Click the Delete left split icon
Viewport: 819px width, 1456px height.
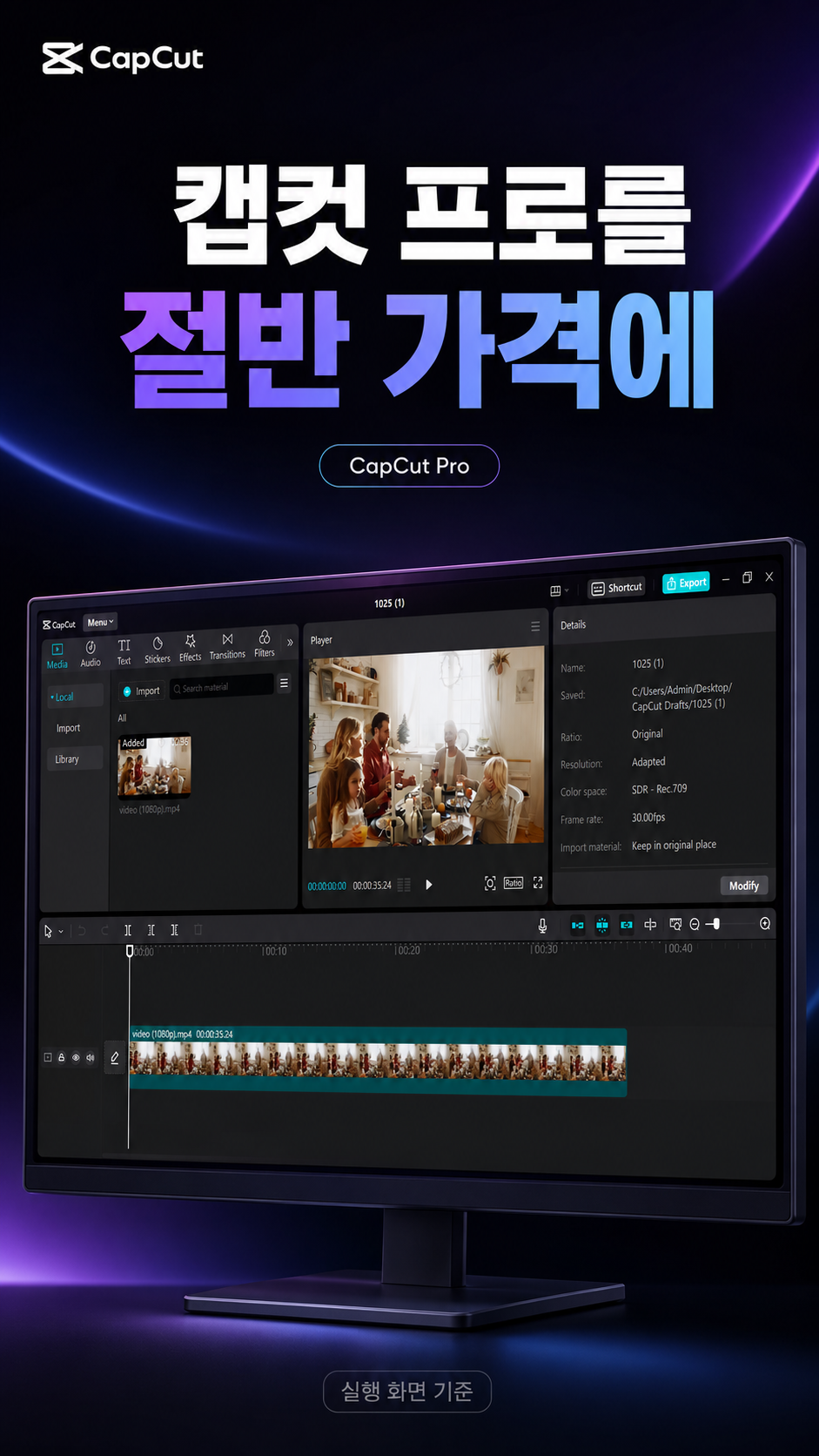tap(151, 930)
